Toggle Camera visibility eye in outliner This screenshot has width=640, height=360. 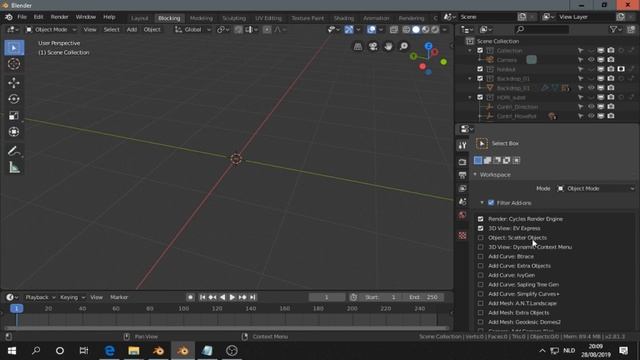pos(591,60)
